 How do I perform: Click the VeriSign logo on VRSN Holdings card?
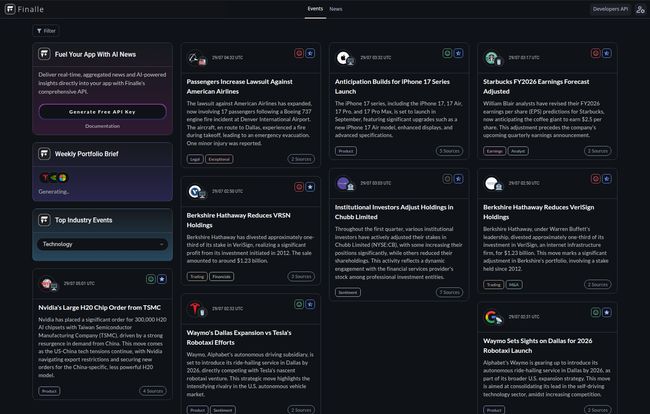(194, 191)
